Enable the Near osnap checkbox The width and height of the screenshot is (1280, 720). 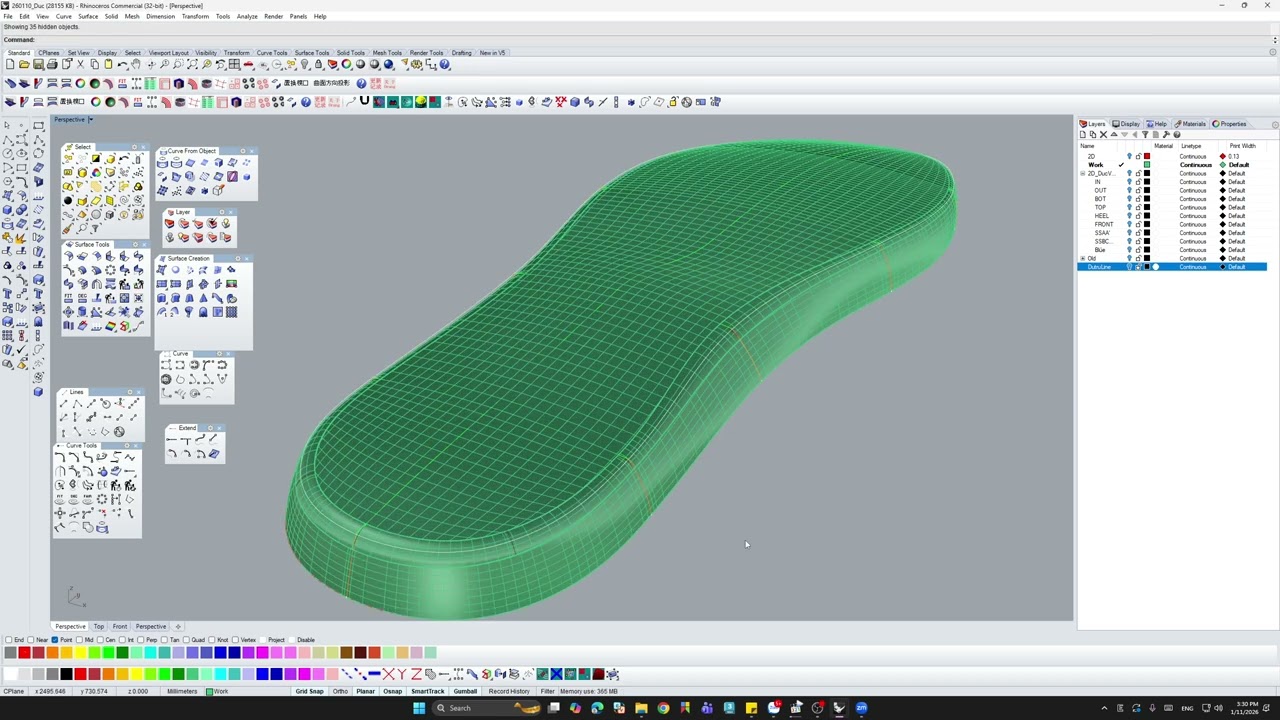33,640
